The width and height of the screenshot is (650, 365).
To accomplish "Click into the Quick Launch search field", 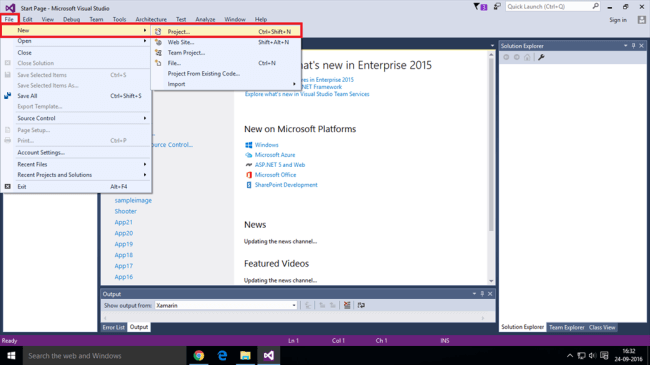I will click(x=548, y=6).
